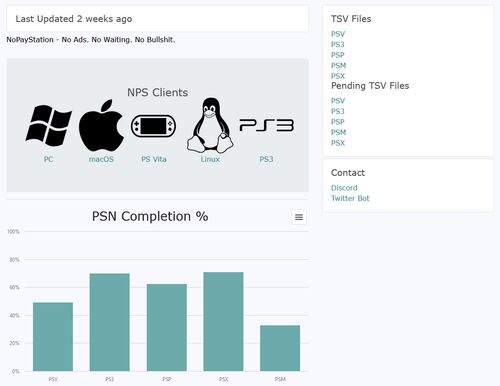The image size is (500, 386).
Task: Open the chart hamburger menu
Action: (299, 217)
